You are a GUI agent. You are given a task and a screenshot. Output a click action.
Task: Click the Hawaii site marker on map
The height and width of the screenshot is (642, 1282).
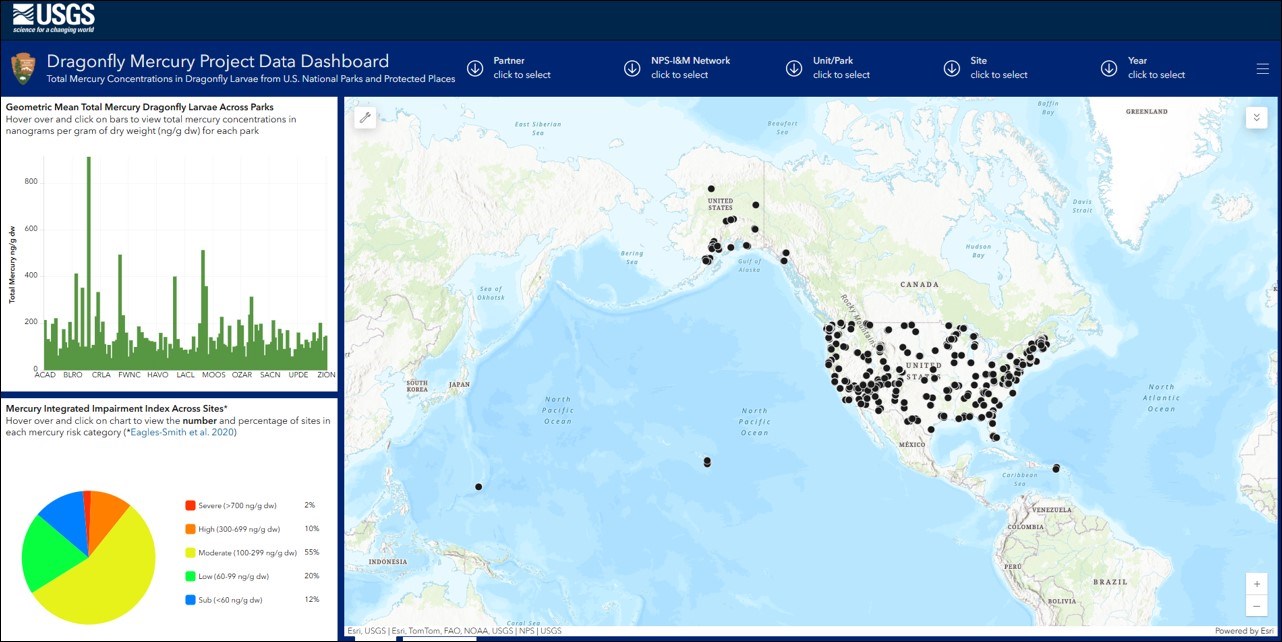point(707,462)
